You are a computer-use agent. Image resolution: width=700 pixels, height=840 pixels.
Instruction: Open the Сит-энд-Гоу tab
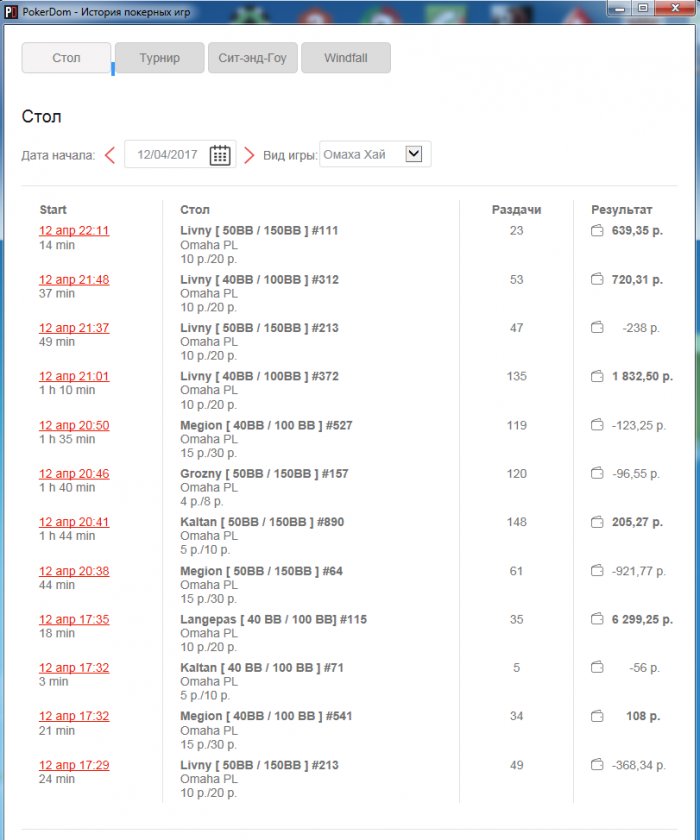click(252, 58)
